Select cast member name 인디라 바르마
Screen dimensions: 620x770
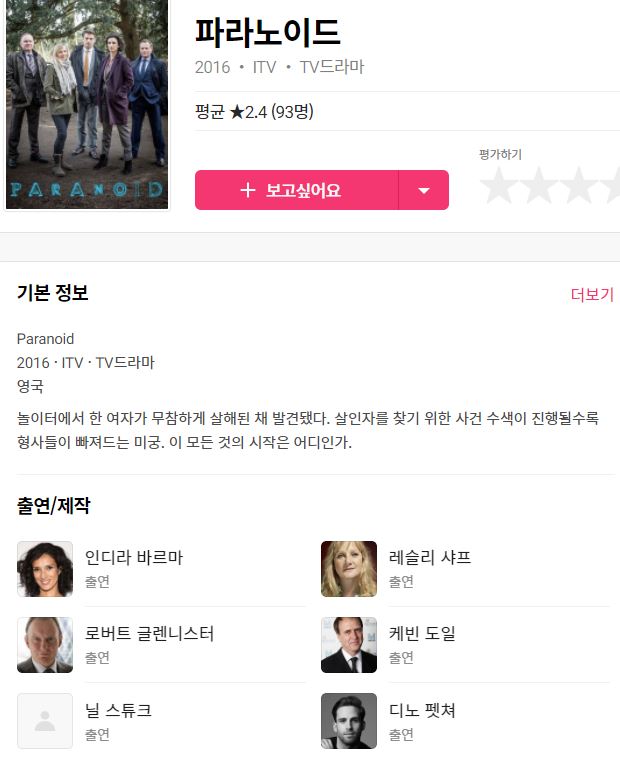[x=134, y=557]
